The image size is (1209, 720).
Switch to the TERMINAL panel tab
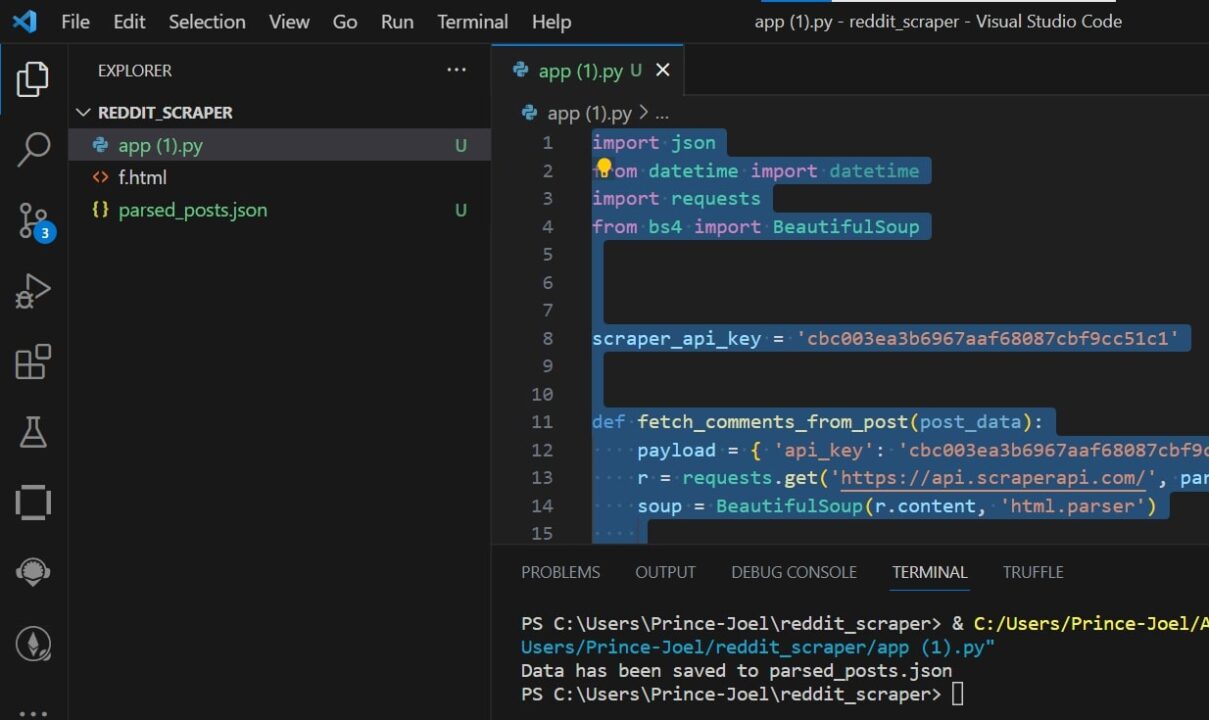click(929, 572)
